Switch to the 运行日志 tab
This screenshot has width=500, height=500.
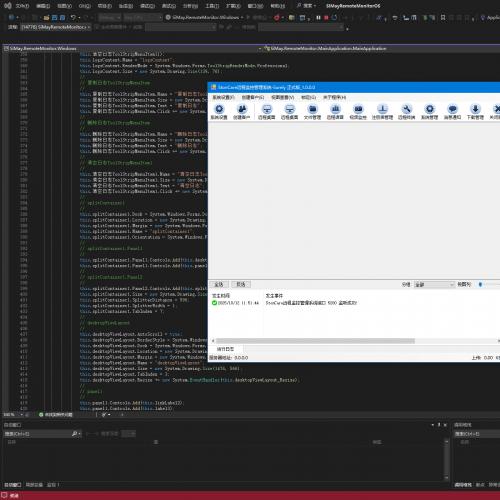[x=225, y=349]
